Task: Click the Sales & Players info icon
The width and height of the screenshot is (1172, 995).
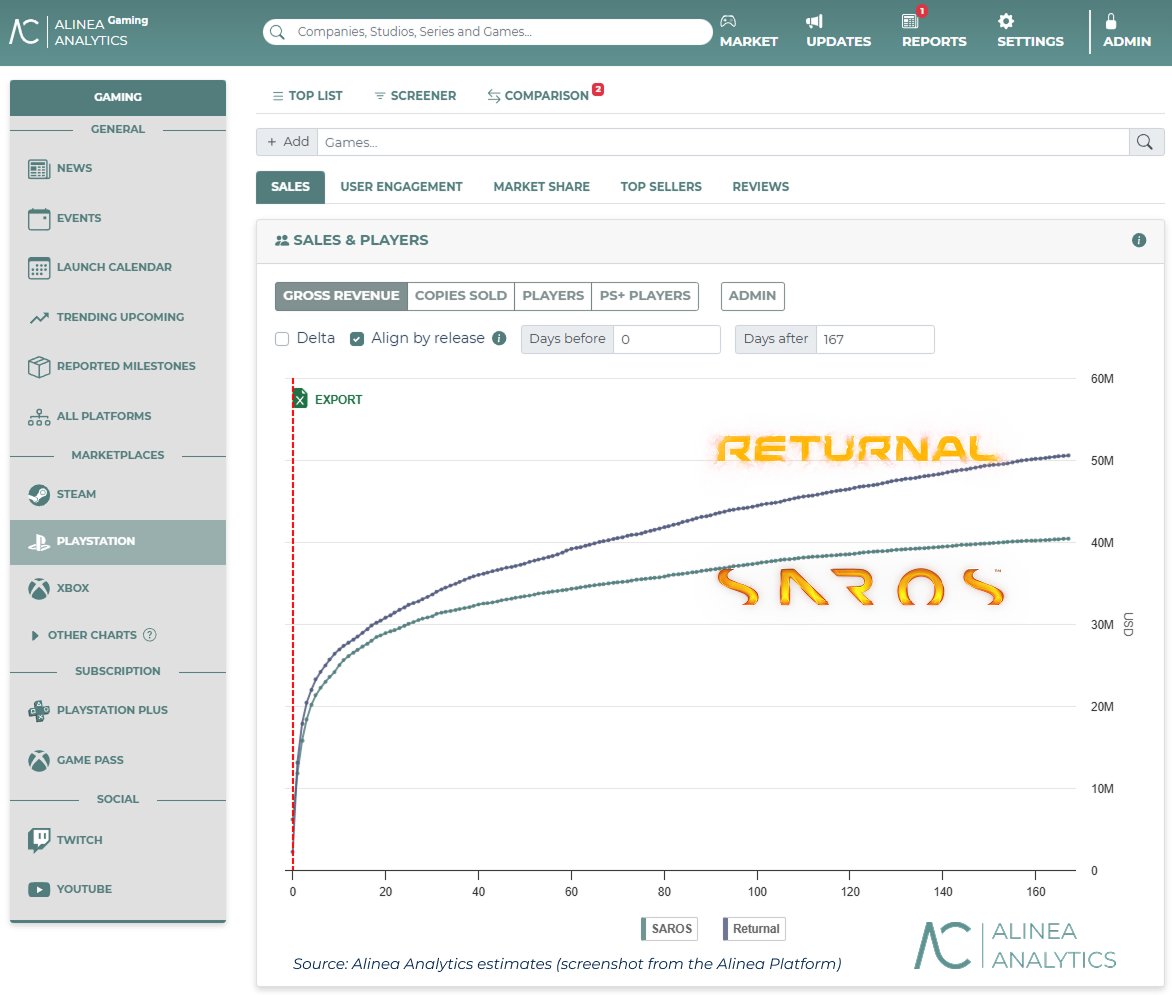Action: (x=1138, y=240)
